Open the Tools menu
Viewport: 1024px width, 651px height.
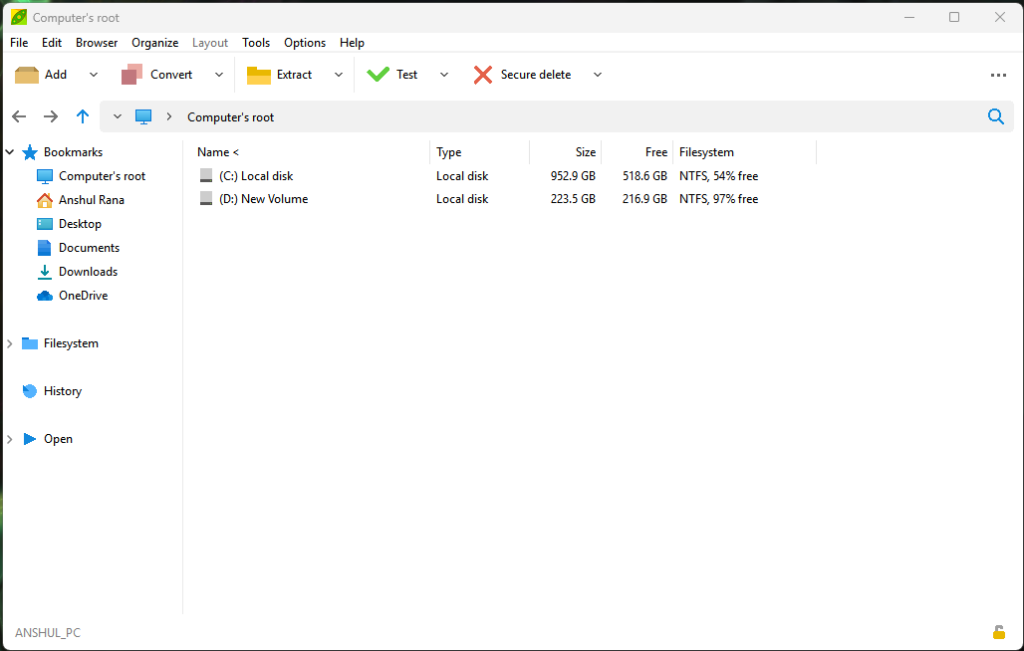pyautogui.click(x=256, y=42)
